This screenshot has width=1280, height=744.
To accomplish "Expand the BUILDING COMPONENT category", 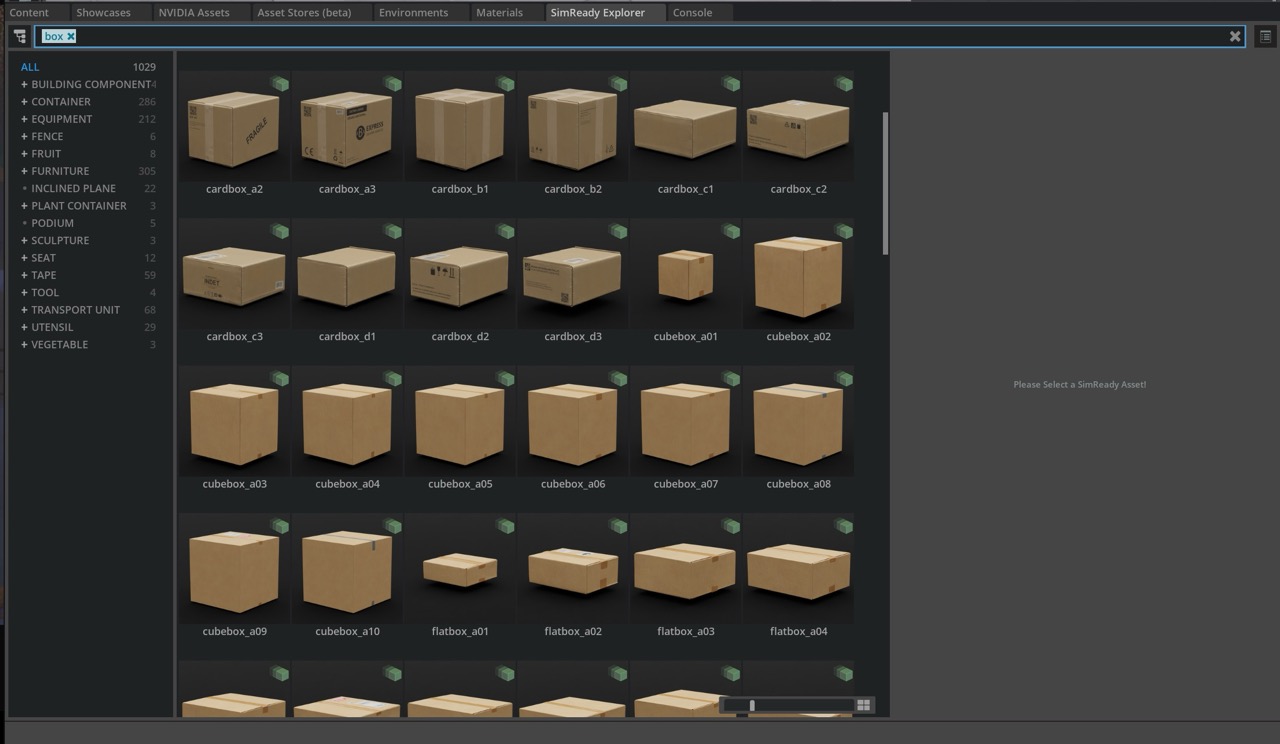I will point(24,84).
